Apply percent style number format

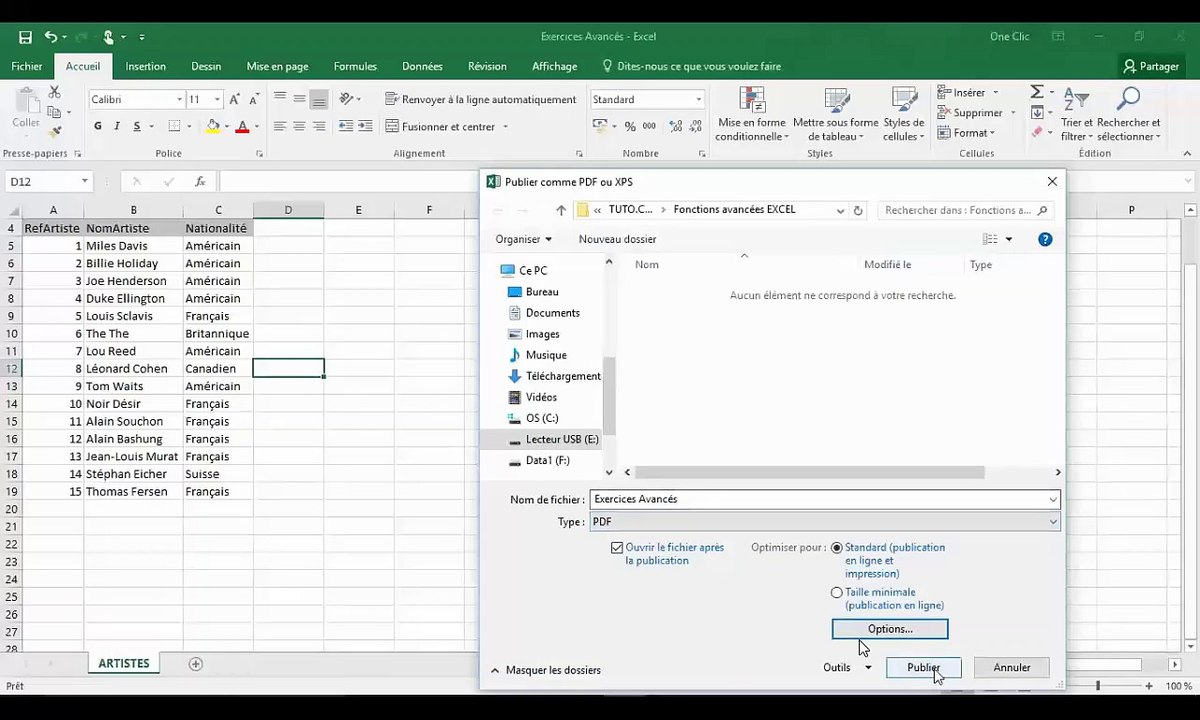pyautogui.click(x=630, y=127)
